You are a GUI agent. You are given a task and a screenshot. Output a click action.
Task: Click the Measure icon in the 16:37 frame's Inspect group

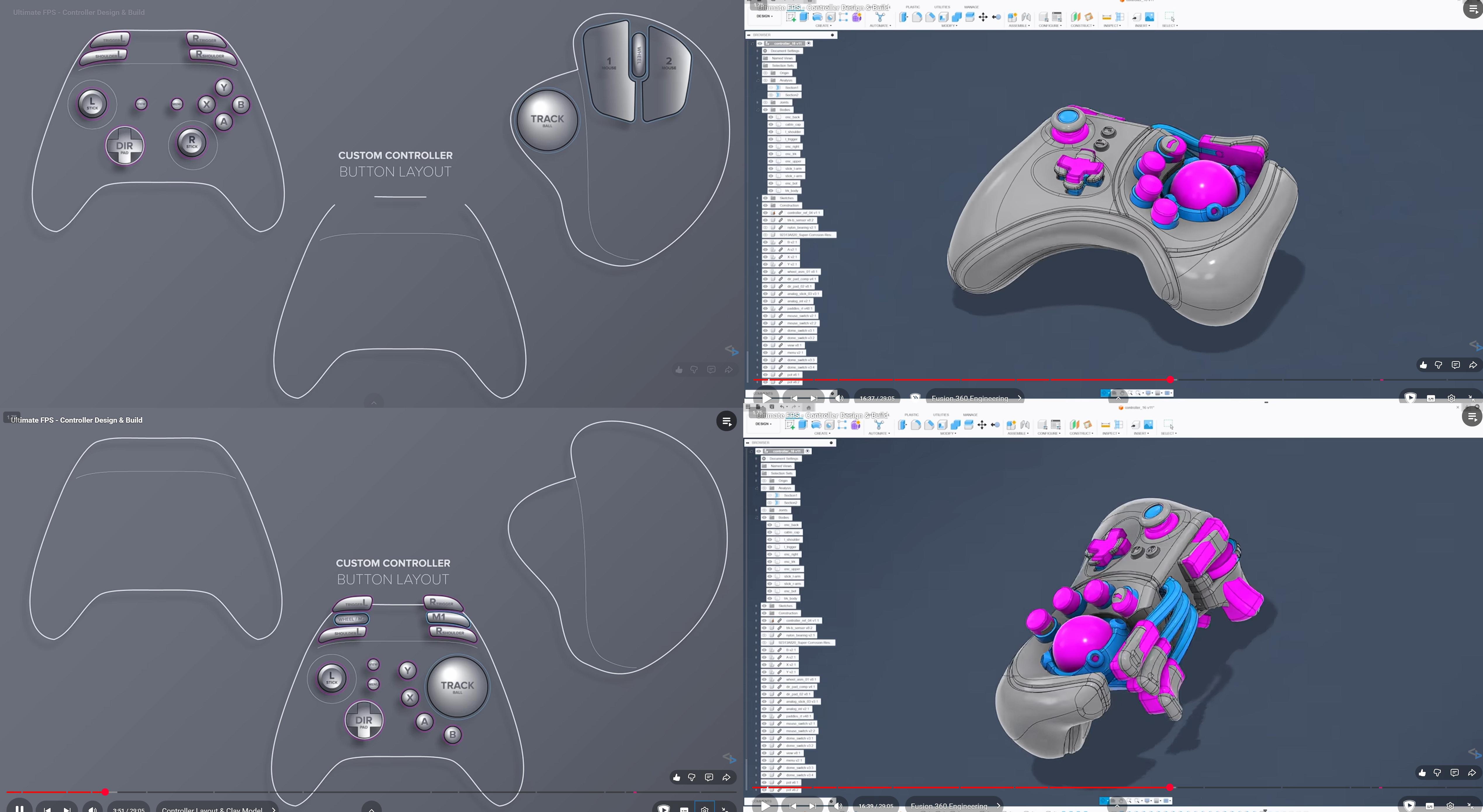coord(1106,17)
